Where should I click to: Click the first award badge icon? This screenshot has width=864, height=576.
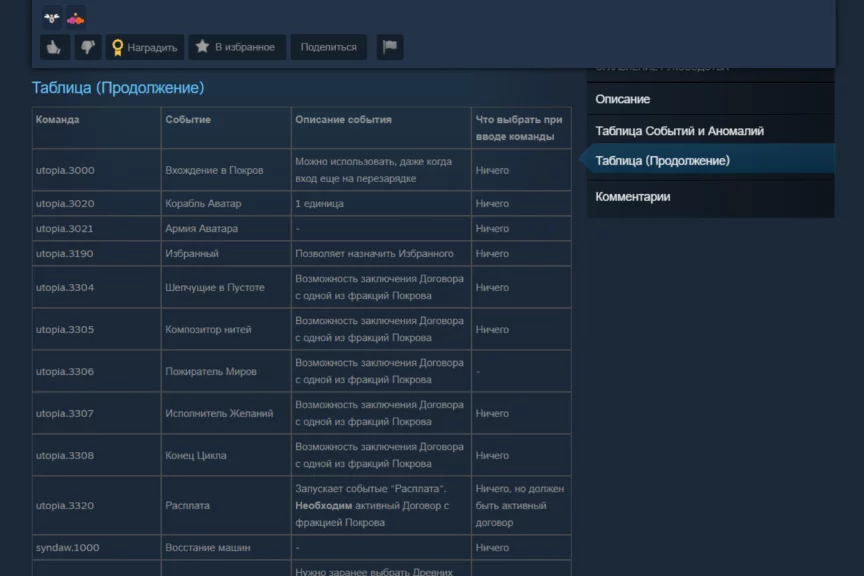click(53, 17)
